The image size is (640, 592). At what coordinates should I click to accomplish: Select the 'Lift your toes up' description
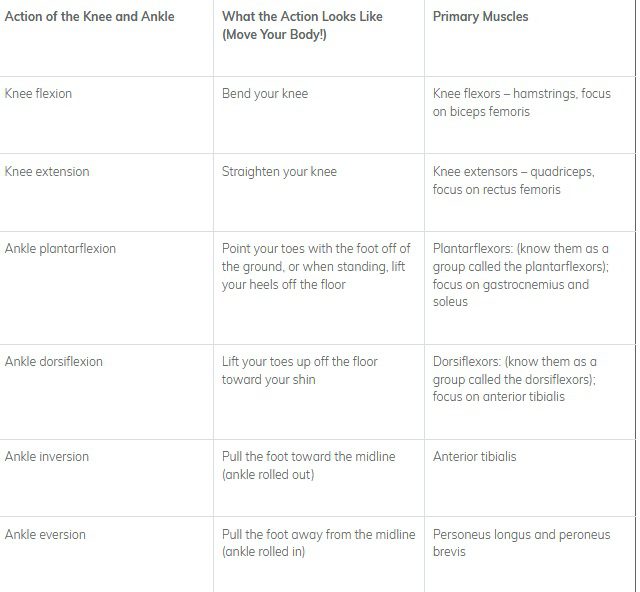[299, 370]
